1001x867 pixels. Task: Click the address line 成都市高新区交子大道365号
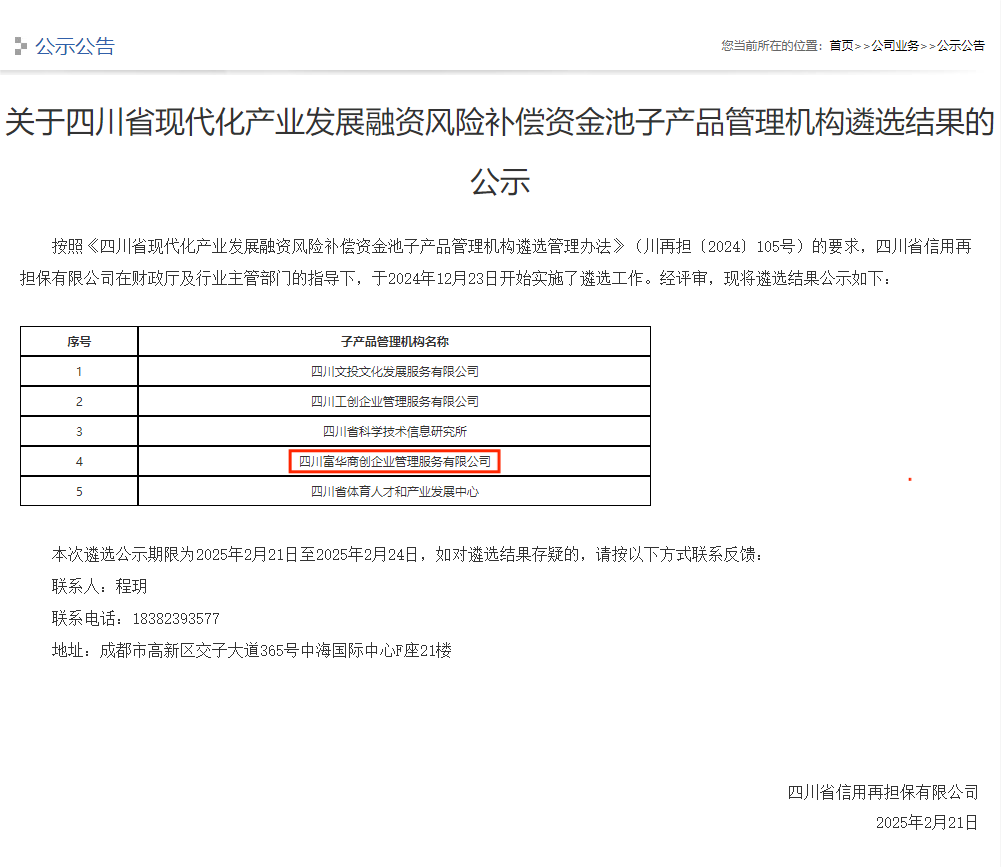(252, 651)
